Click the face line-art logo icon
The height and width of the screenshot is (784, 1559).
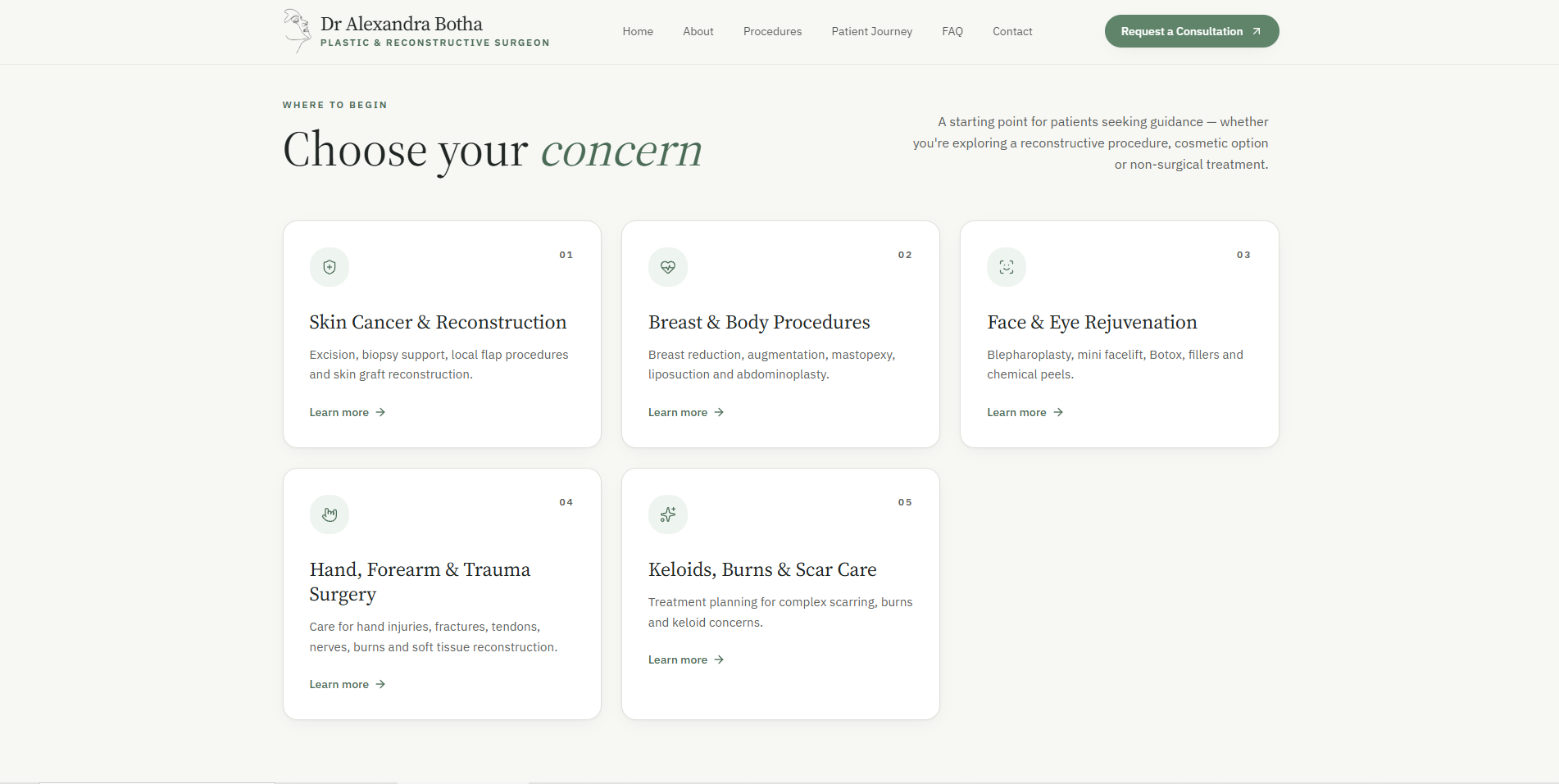297,31
